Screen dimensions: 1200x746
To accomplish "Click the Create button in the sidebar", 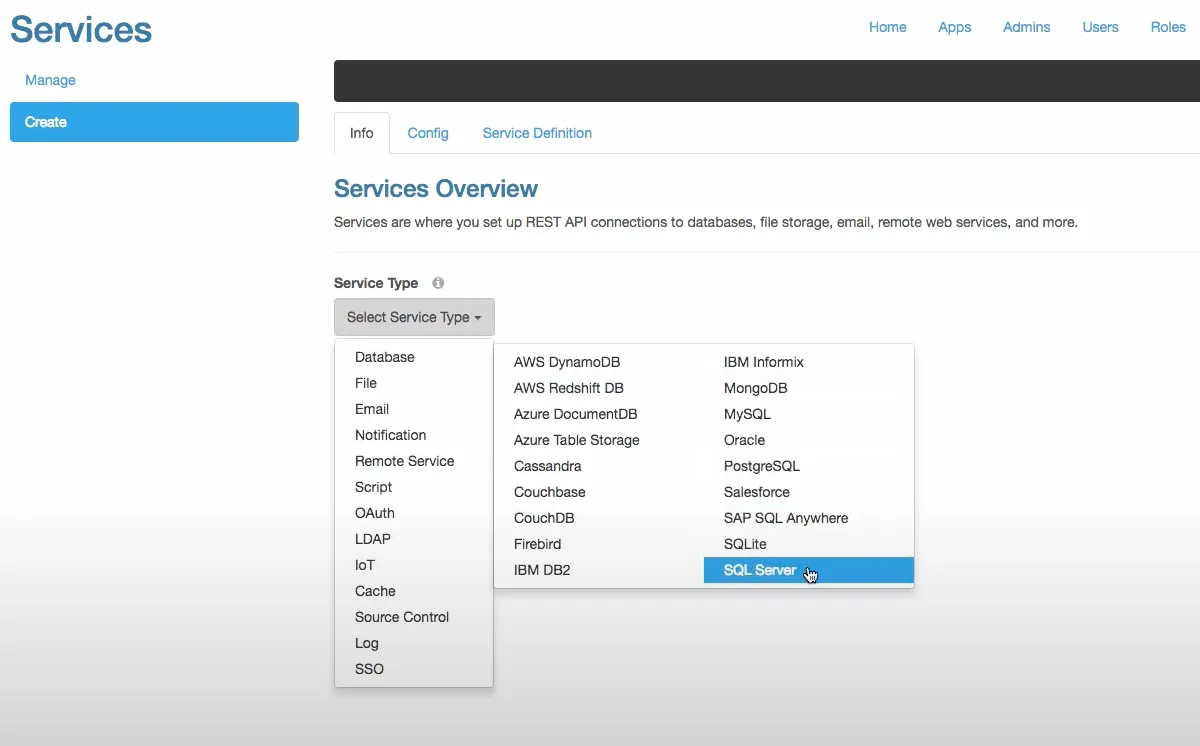I will tap(154, 122).
